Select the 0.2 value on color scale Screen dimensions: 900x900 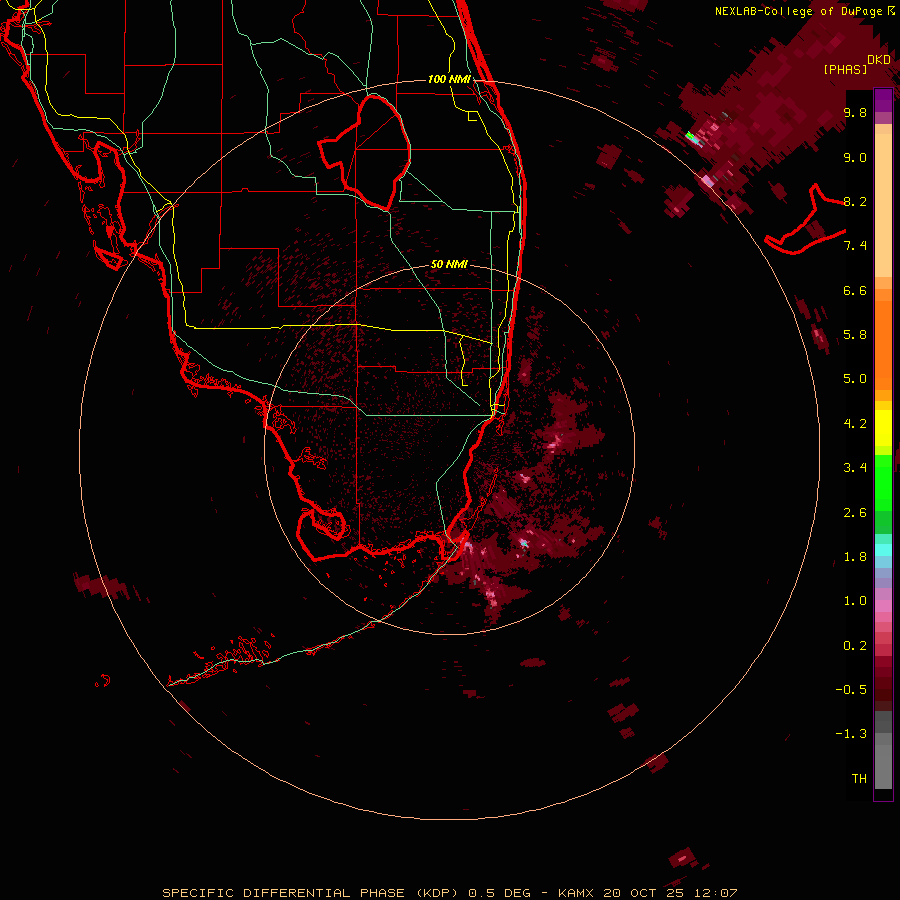point(855,646)
